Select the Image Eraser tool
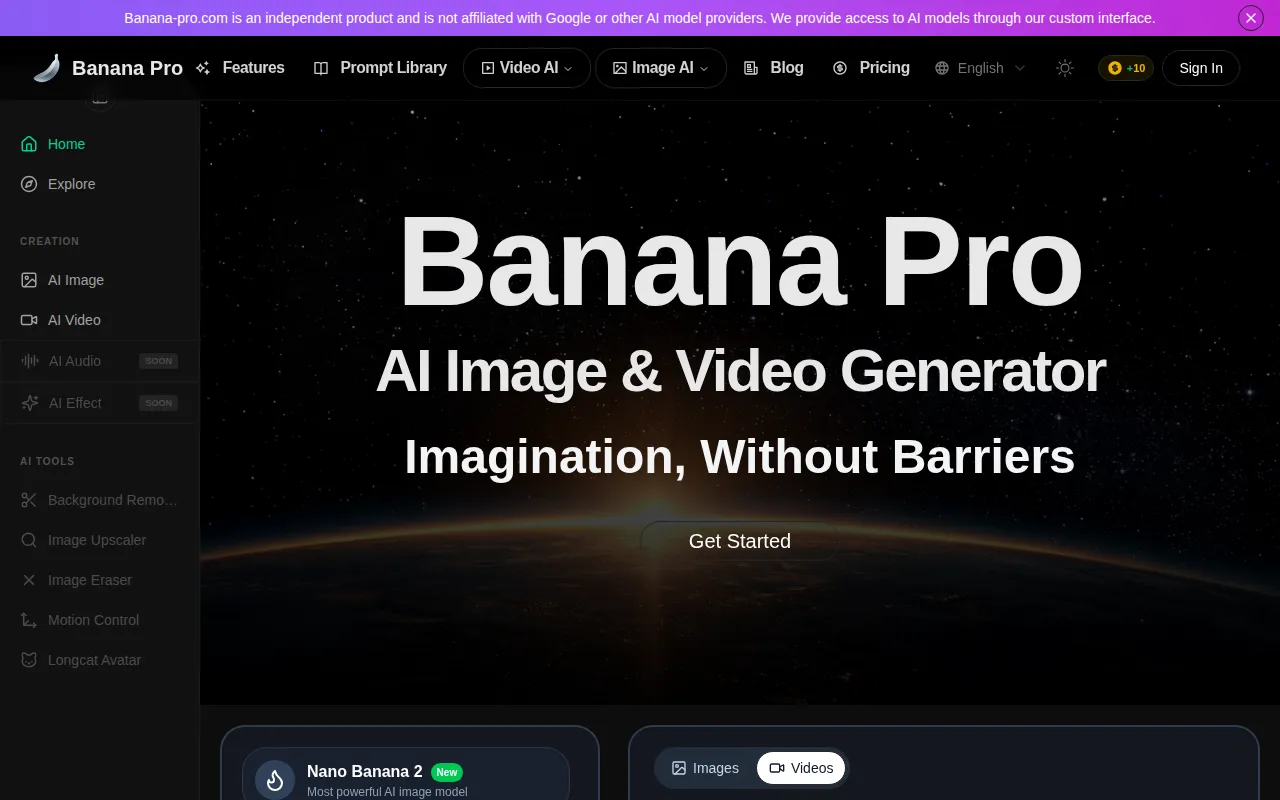The image size is (1280, 800). 90,580
